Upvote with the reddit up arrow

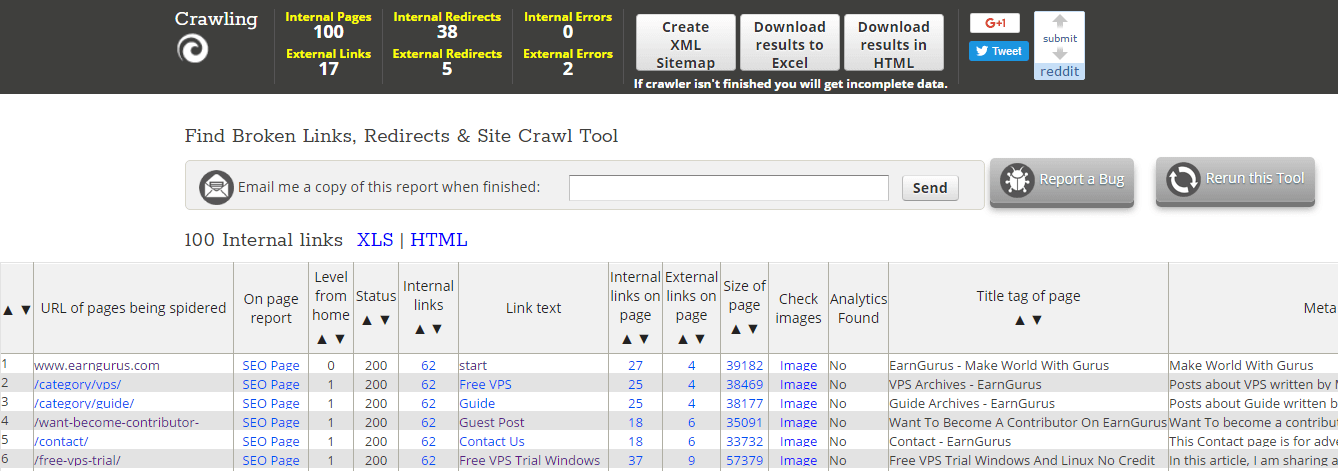coord(1060,22)
